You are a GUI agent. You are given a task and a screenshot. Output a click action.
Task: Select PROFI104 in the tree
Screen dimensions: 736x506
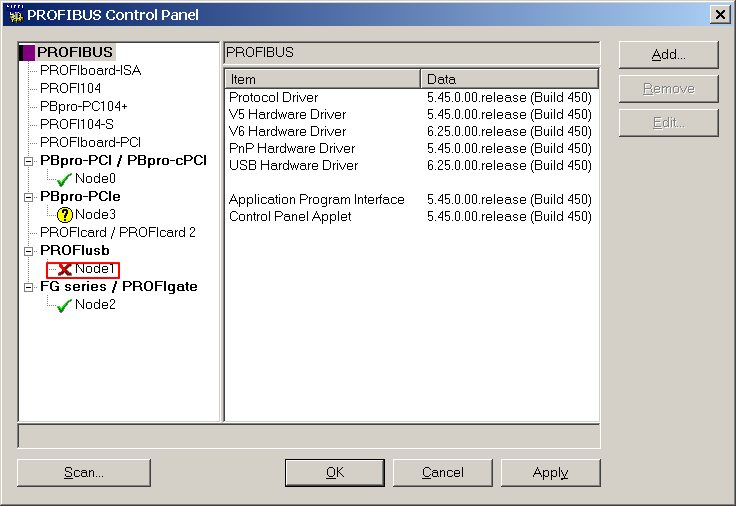[x=70, y=88]
